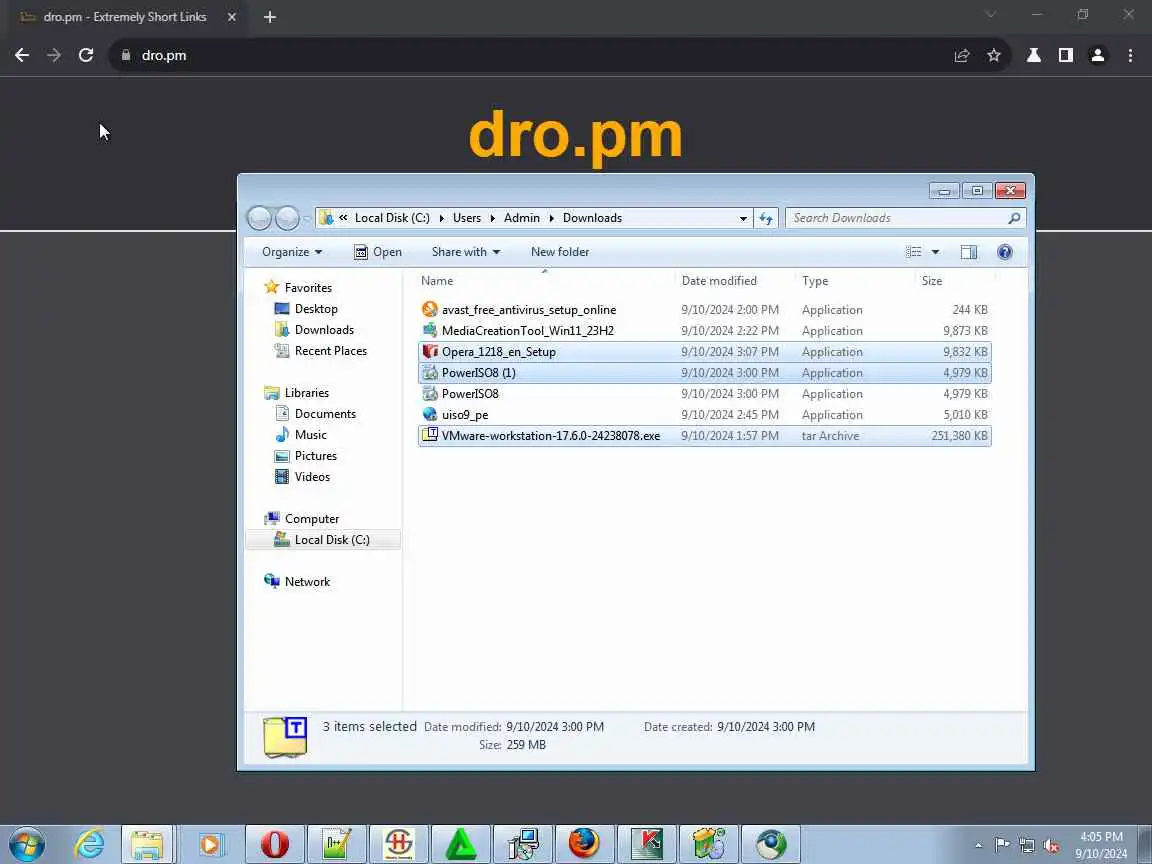The image size is (1152, 864).
Task: Click the muted volume tray icon
Action: pos(1051,846)
